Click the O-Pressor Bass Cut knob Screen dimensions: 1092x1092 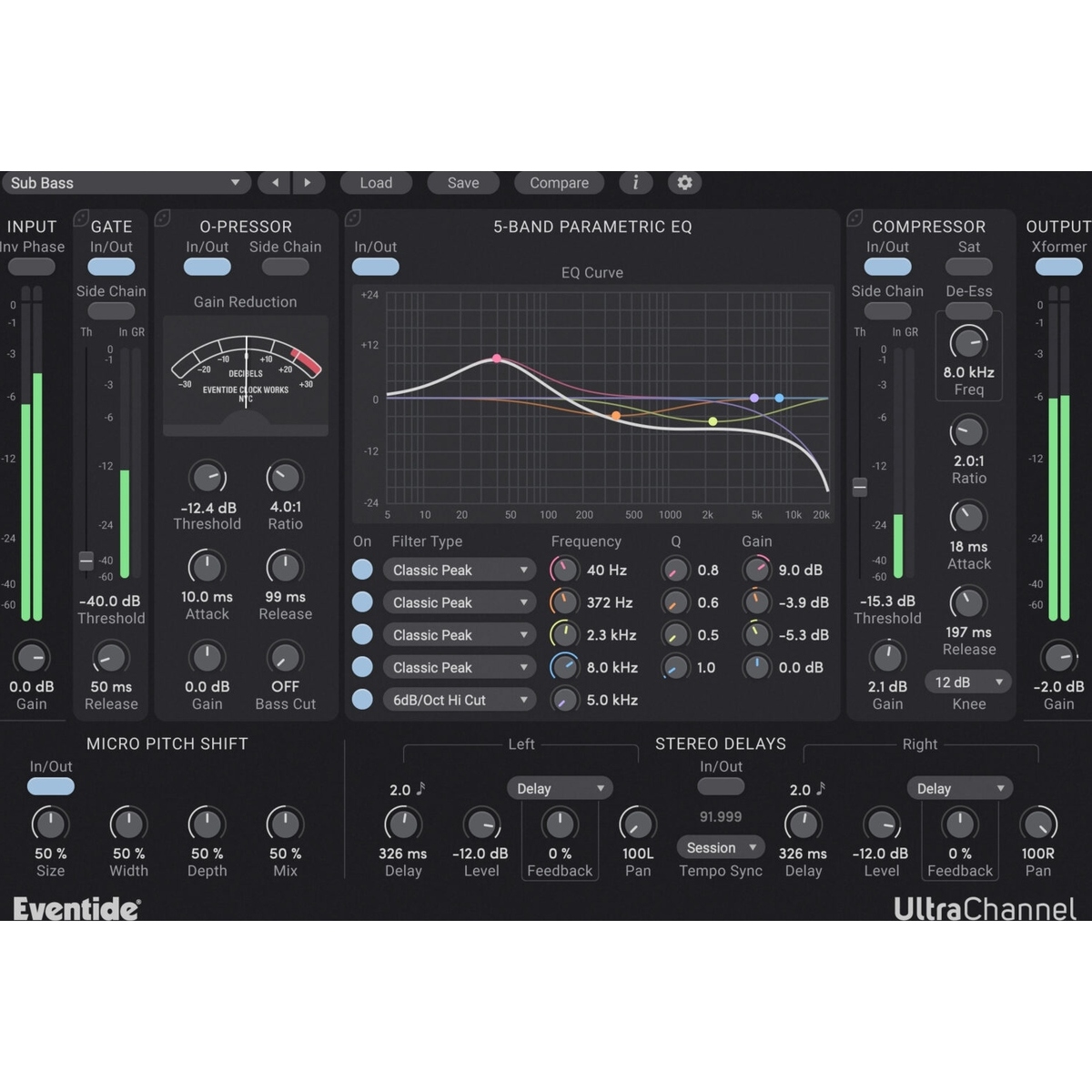point(285,657)
